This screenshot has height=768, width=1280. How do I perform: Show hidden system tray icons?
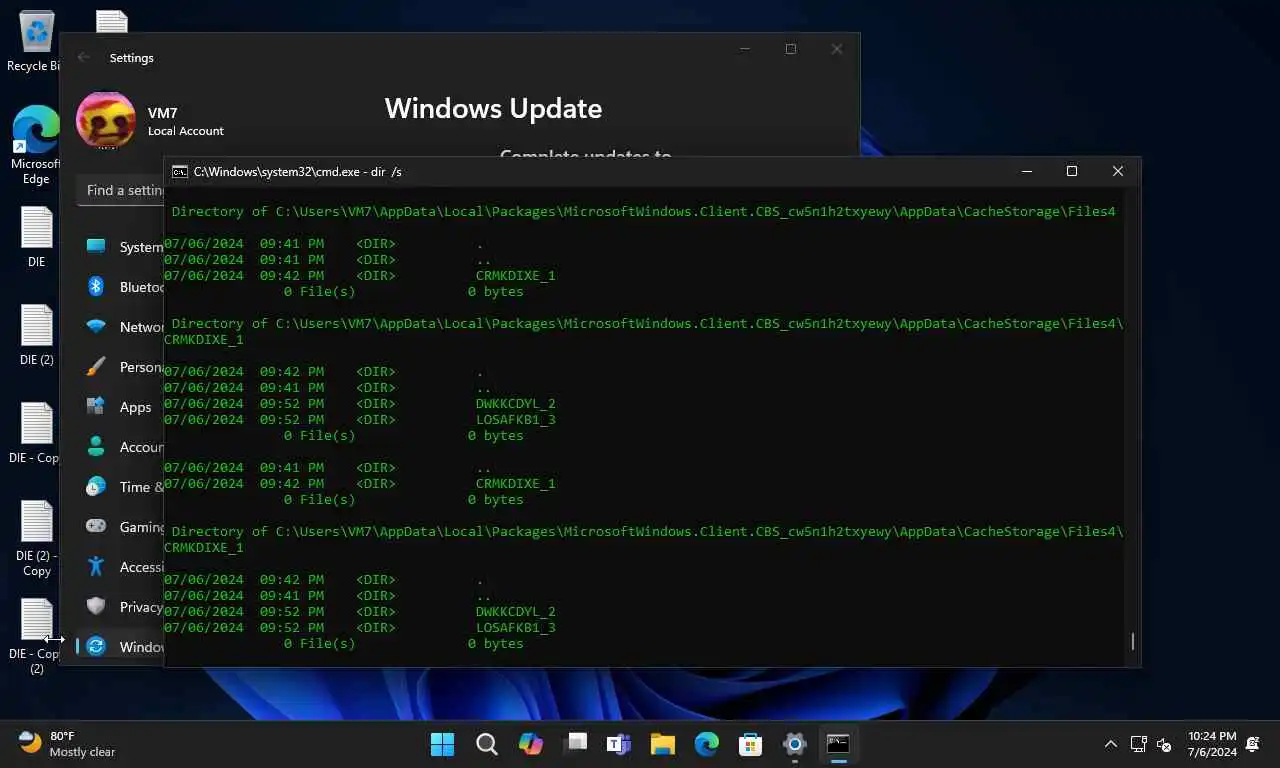[1111, 744]
